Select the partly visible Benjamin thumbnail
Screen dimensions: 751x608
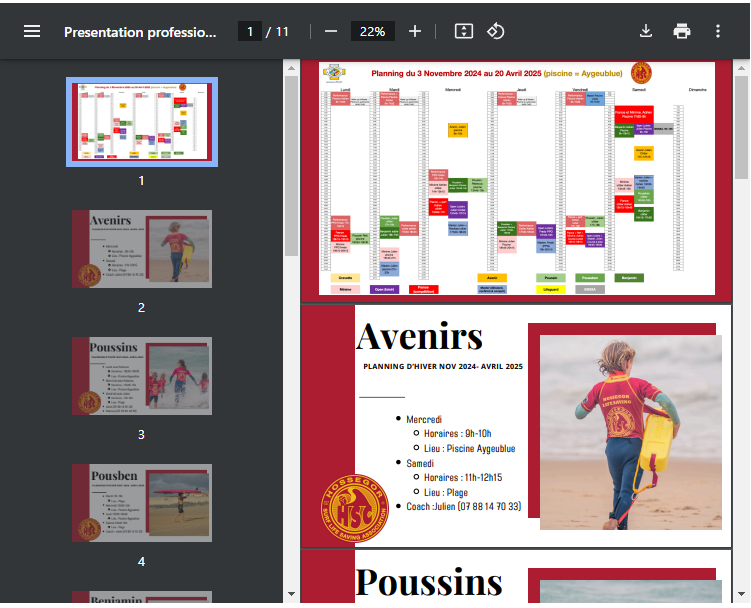pos(142,597)
